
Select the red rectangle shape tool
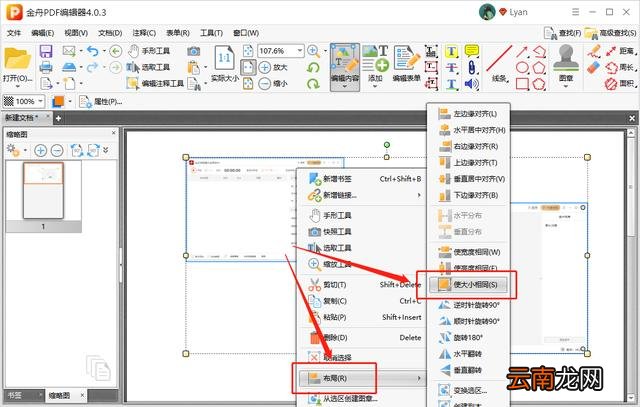click(x=522, y=84)
